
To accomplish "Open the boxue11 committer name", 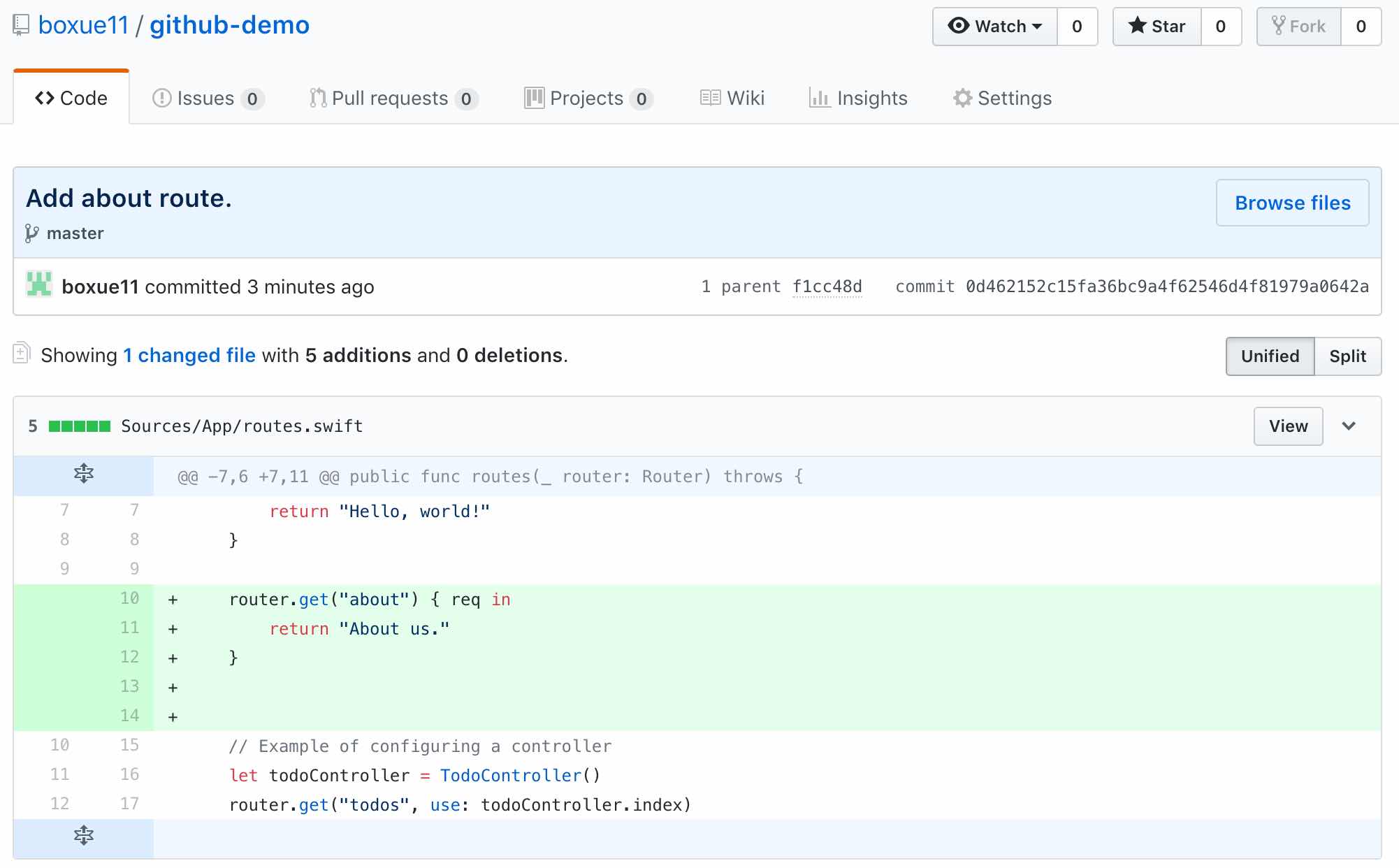I will 100,287.
